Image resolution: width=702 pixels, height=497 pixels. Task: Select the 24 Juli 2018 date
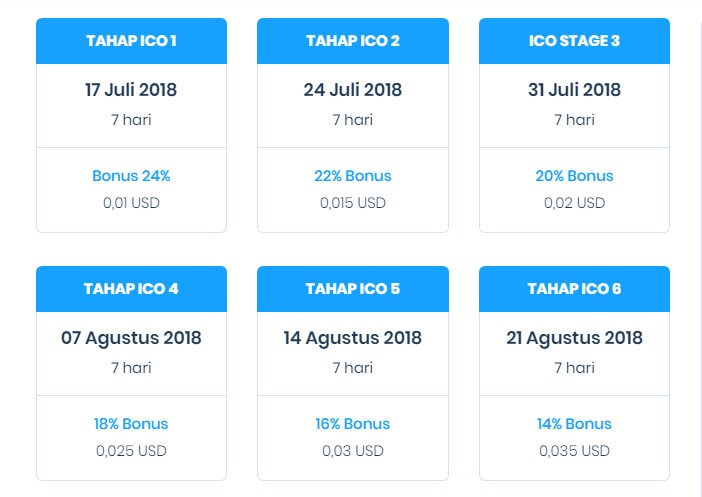(x=353, y=90)
